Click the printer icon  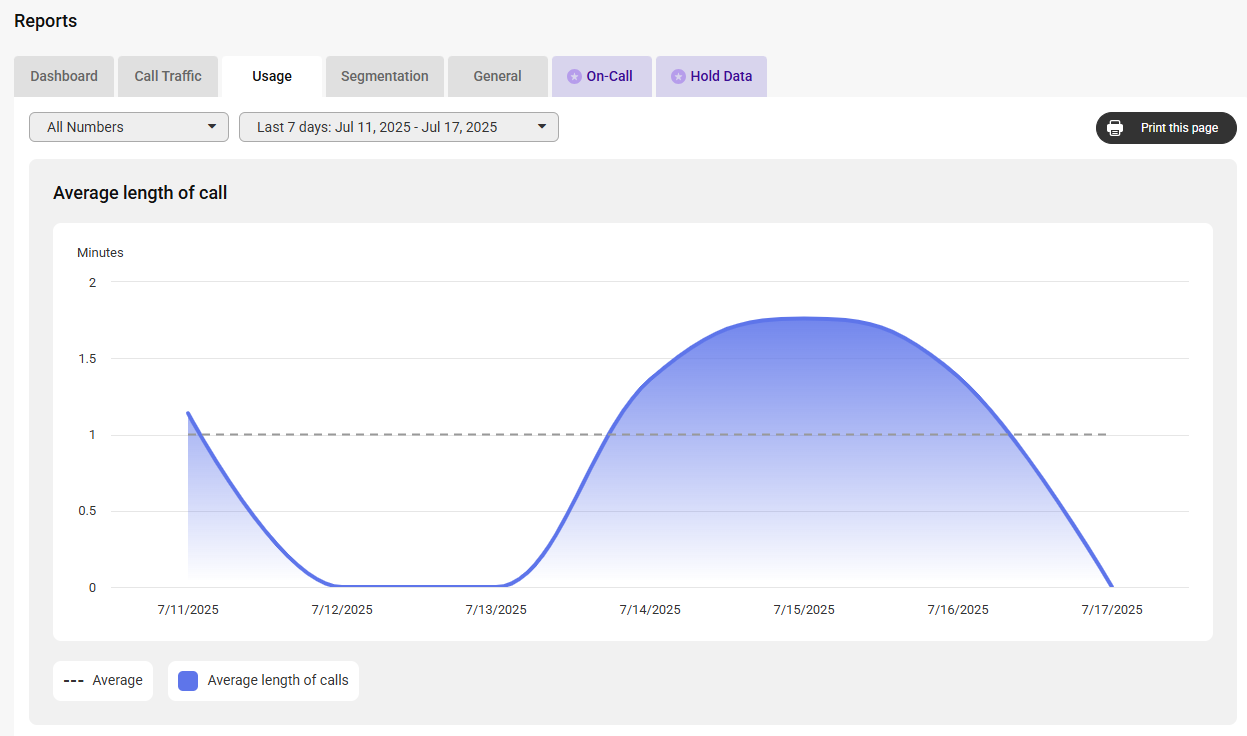click(1115, 128)
